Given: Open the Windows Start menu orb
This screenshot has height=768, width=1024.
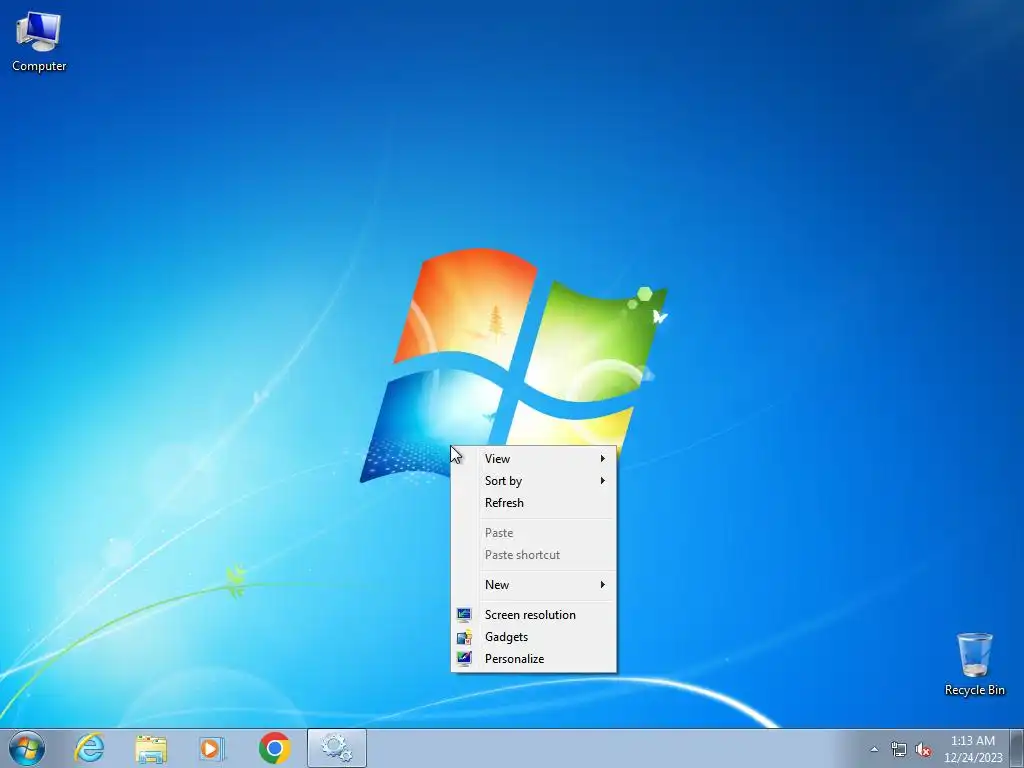Looking at the screenshot, I should 27,748.
